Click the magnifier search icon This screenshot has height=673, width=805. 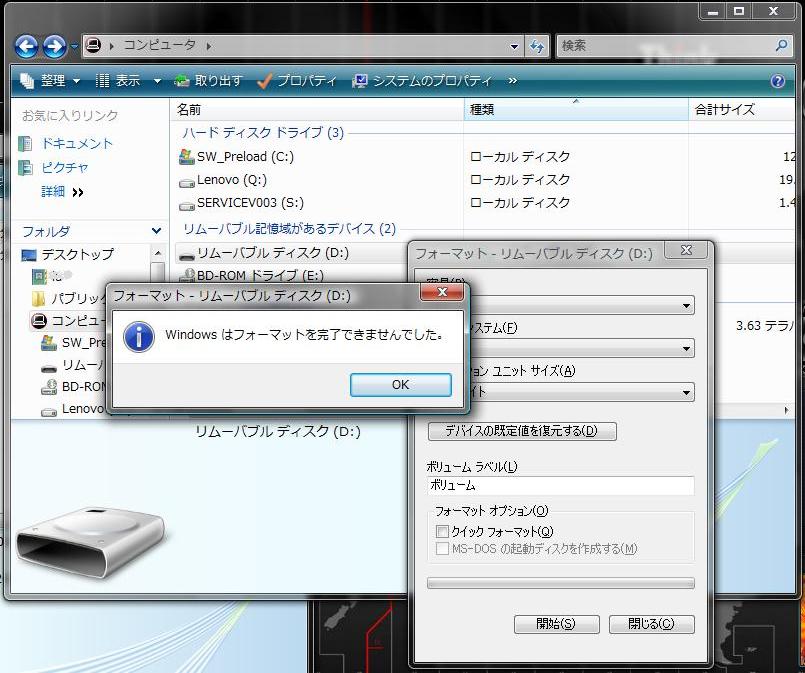(781, 45)
